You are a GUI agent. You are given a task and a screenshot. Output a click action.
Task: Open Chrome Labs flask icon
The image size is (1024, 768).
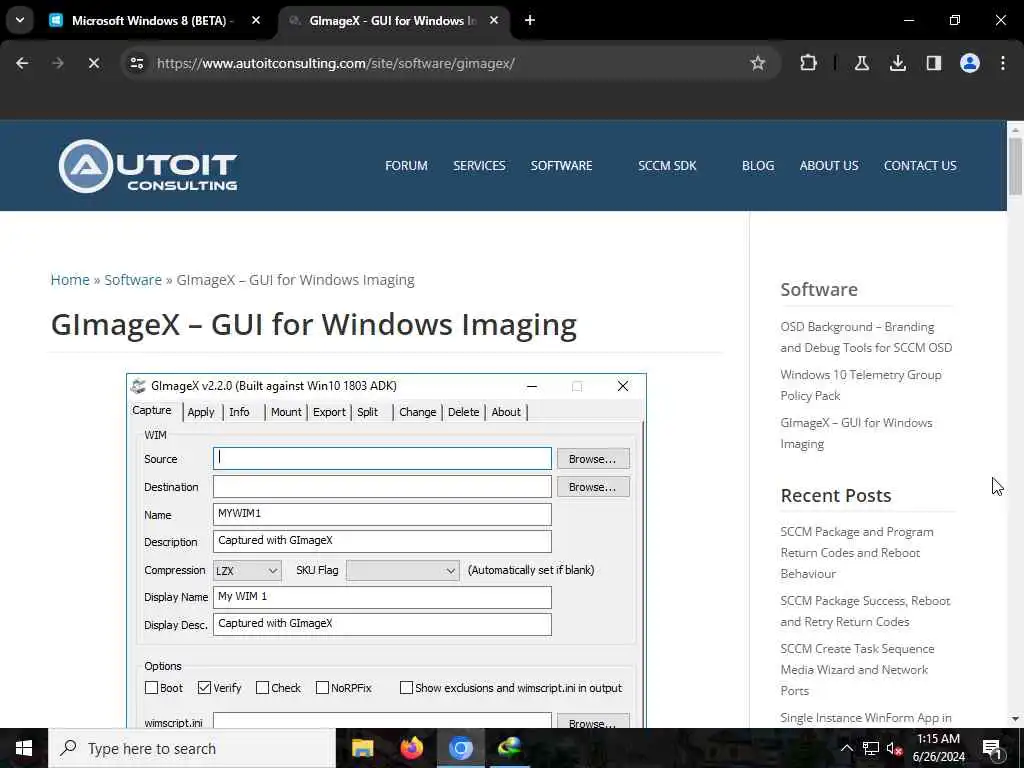point(861,63)
